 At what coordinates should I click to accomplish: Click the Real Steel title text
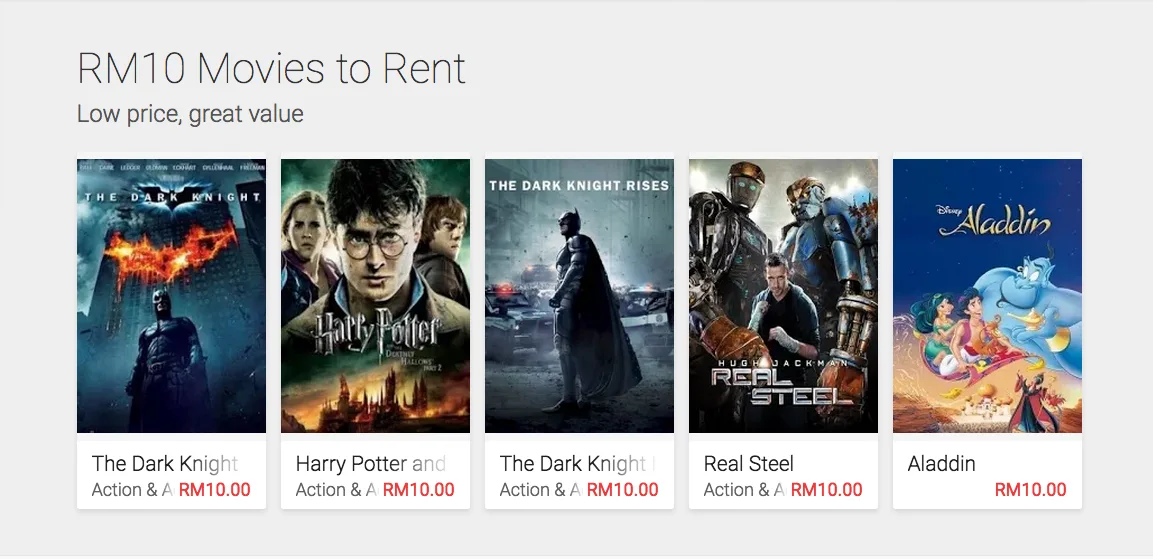(x=748, y=464)
